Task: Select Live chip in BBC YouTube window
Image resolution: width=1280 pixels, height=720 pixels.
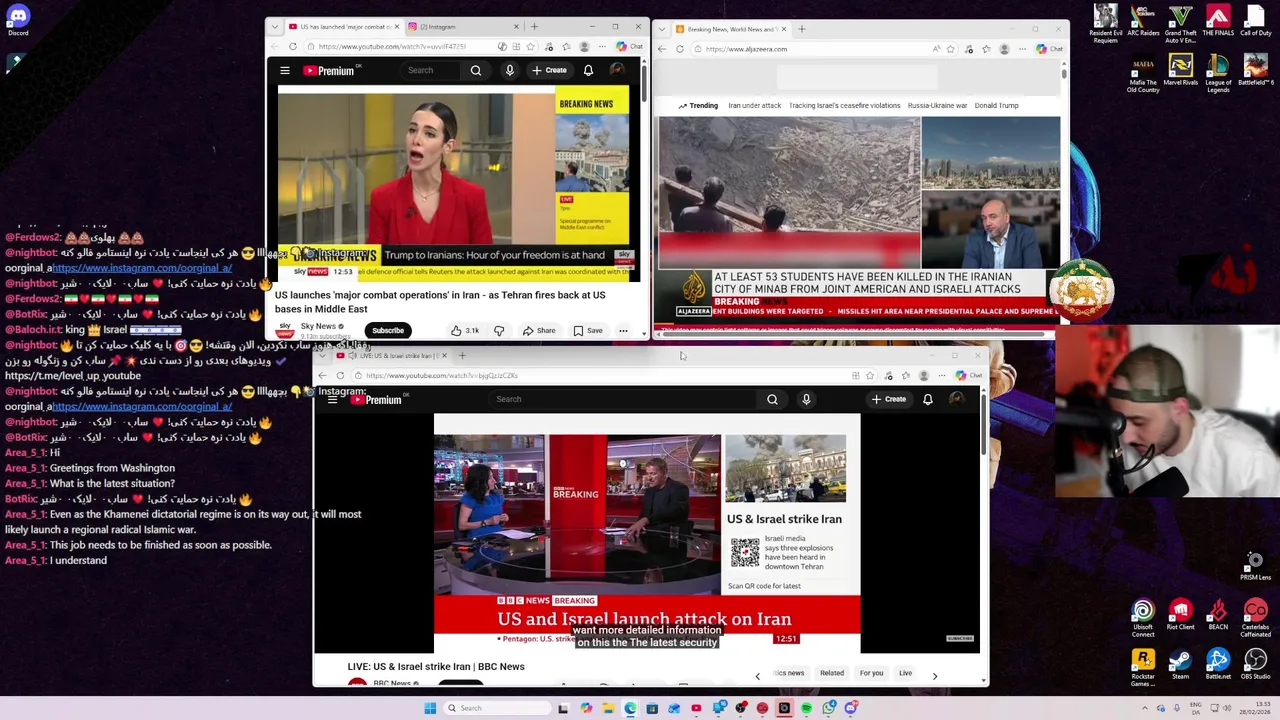Action: (905, 673)
